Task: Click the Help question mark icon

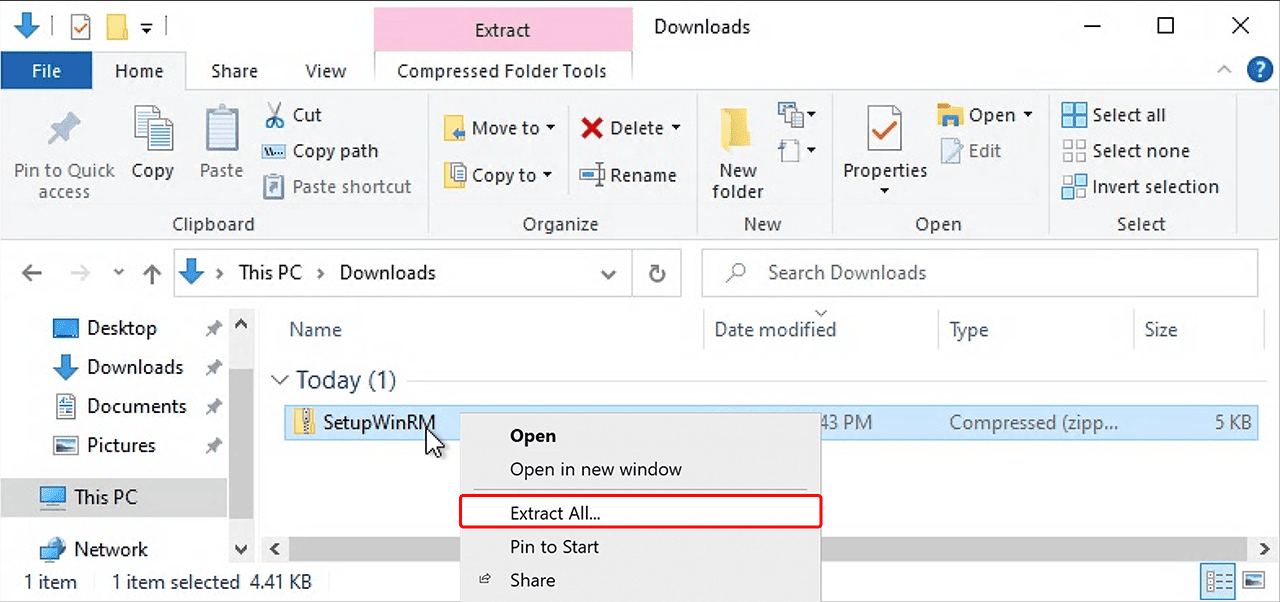Action: click(x=1259, y=70)
